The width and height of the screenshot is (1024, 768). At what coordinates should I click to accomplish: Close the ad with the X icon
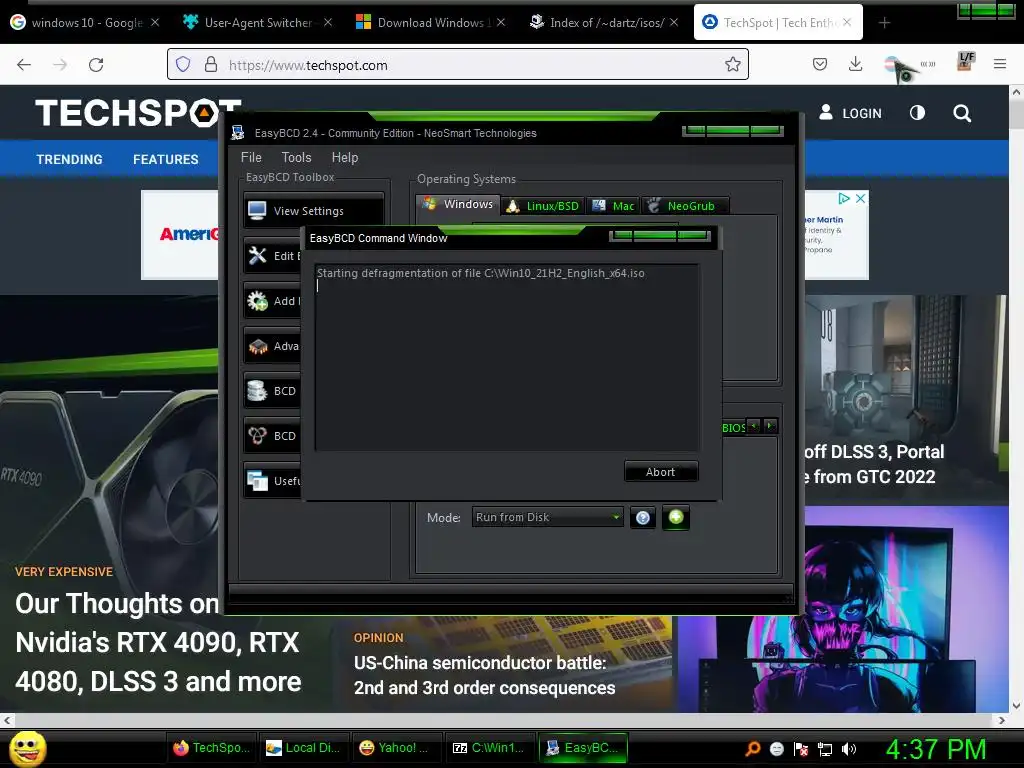[861, 199]
